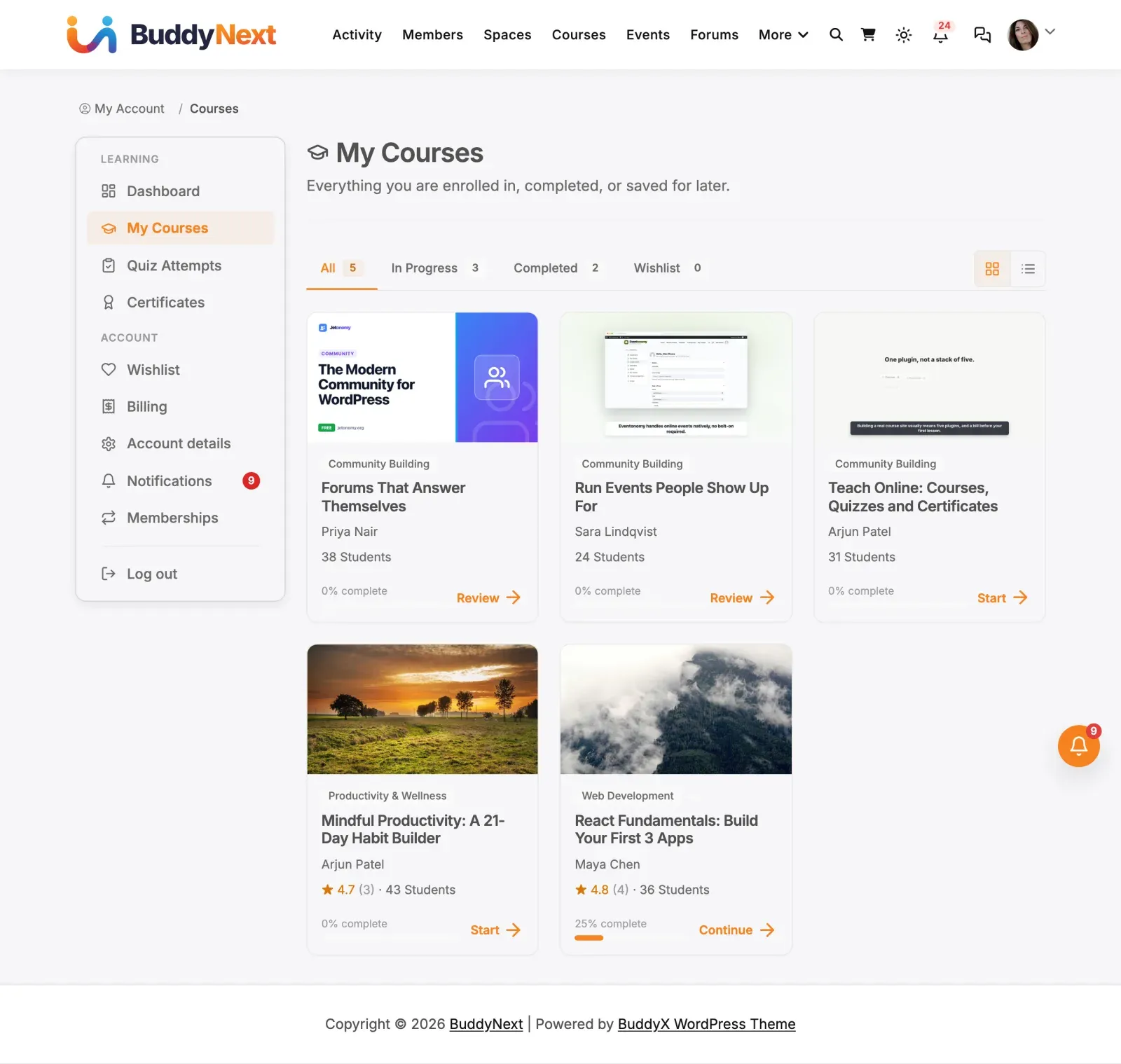Viewport: 1121px width, 1064px height.
Task: Start Mindful Productivity course
Action: point(495,930)
